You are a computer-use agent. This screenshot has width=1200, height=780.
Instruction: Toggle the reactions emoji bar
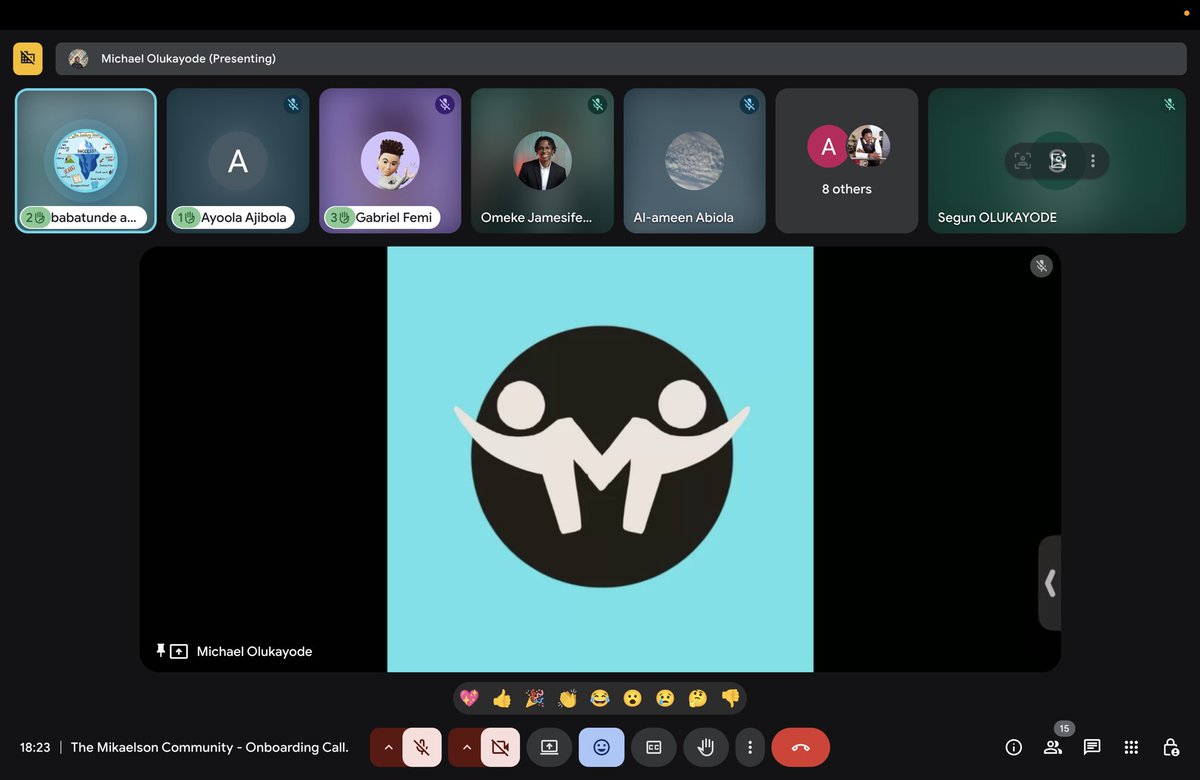point(601,747)
